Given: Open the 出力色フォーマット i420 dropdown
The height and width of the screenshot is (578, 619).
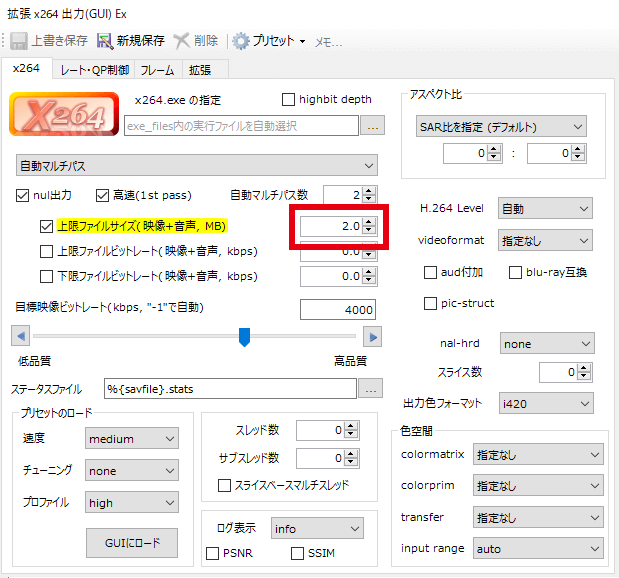Looking at the screenshot, I should 546,403.
